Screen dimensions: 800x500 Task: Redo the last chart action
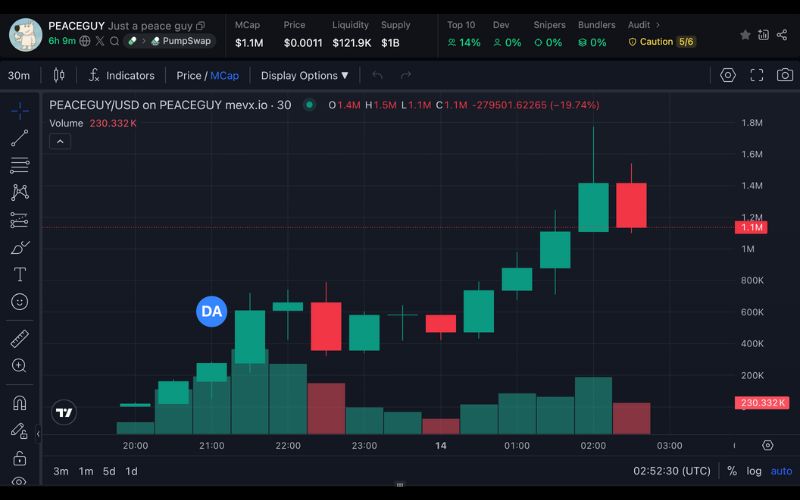pos(406,76)
